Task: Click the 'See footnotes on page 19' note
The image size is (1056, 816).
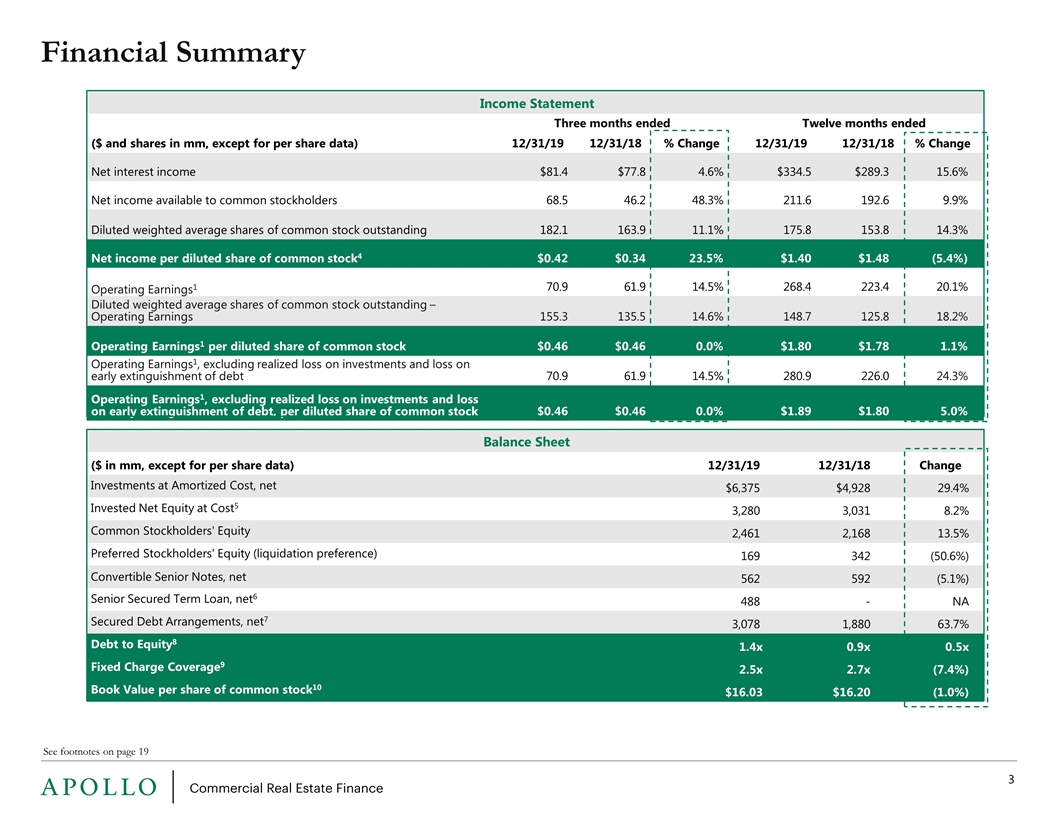Action: (x=96, y=751)
